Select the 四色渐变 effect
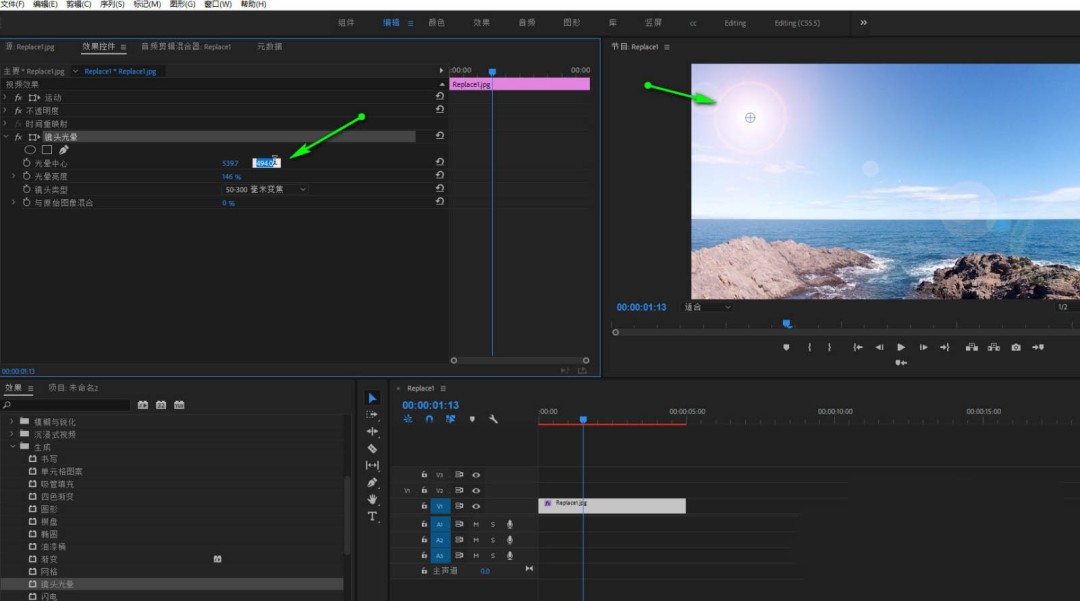 tap(57, 496)
